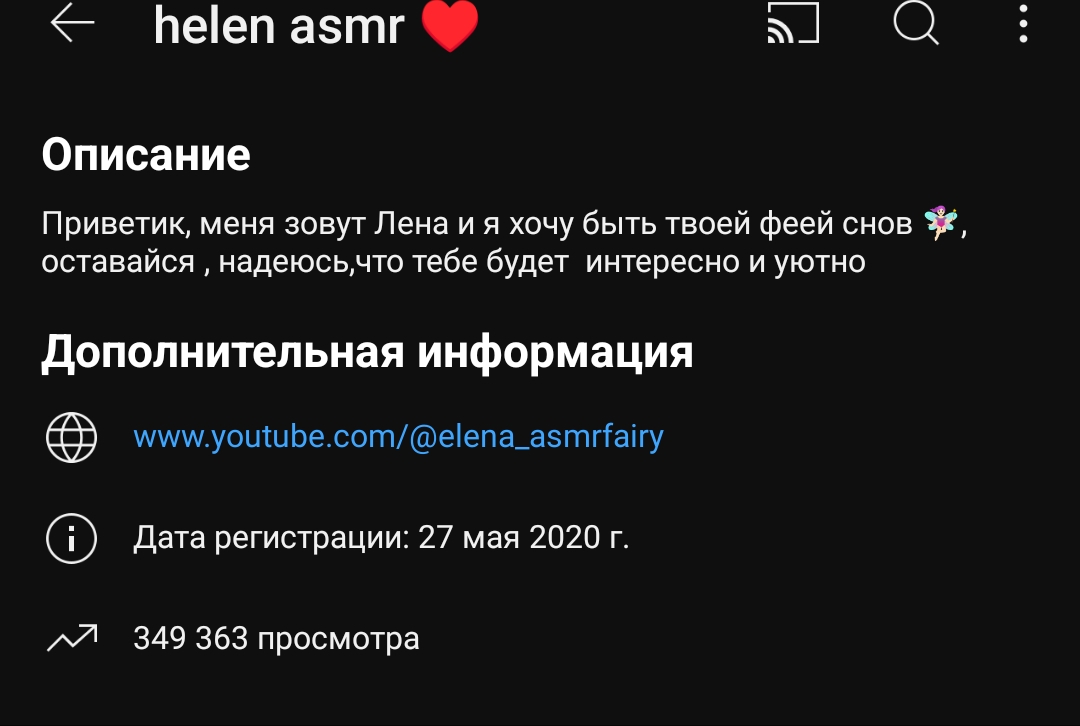1080x726 pixels.
Task: Open the Cast to device icon
Action: click(793, 23)
